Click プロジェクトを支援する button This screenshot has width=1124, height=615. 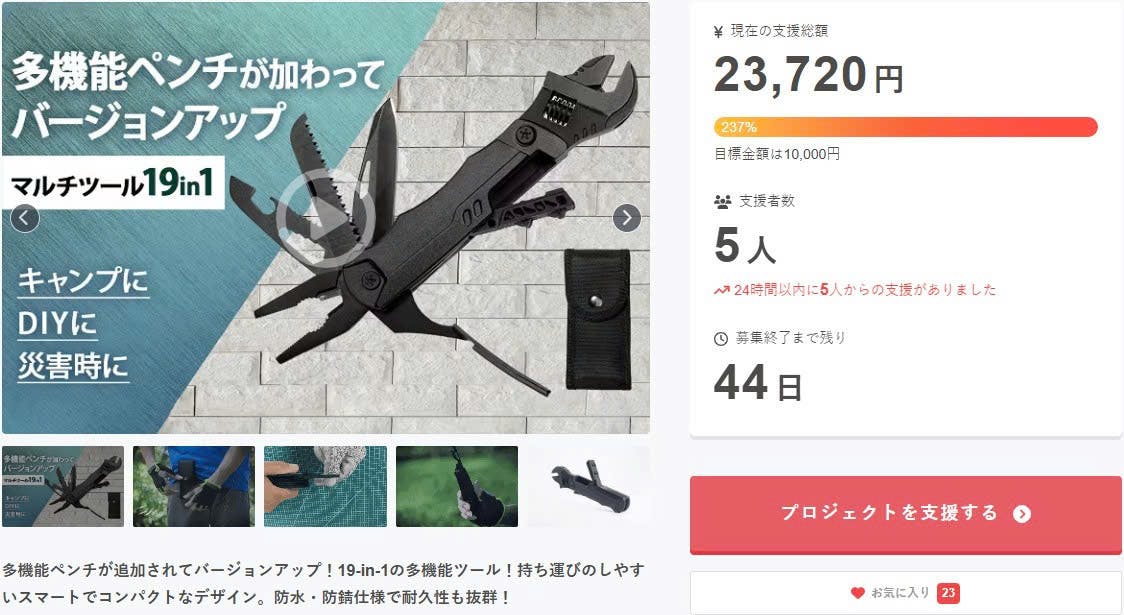(x=906, y=515)
